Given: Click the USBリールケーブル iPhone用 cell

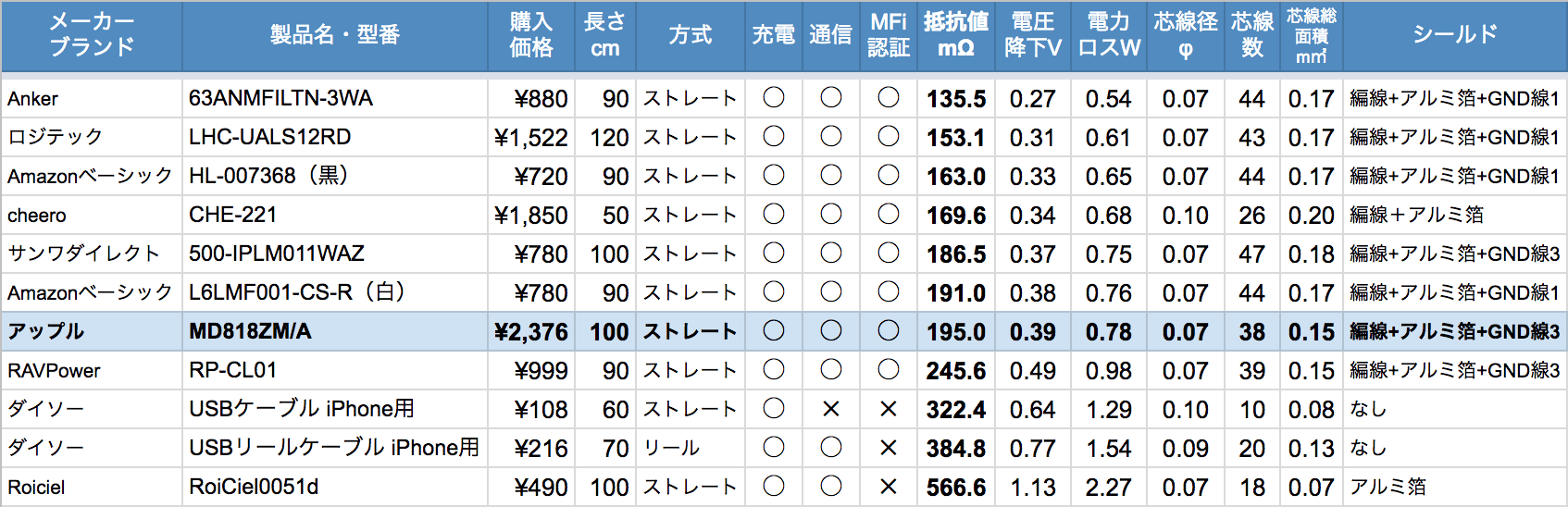Looking at the screenshot, I should pos(334,448).
